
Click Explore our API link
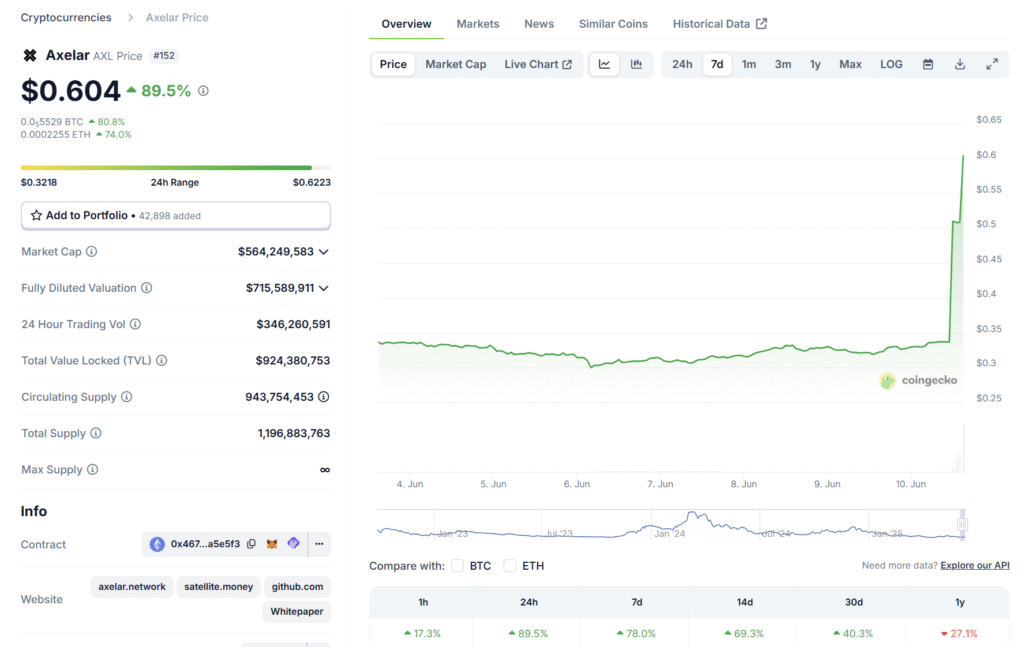(974, 565)
